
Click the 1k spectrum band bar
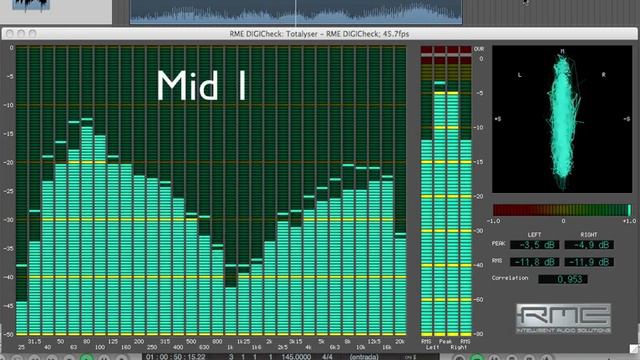[x=231, y=310]
